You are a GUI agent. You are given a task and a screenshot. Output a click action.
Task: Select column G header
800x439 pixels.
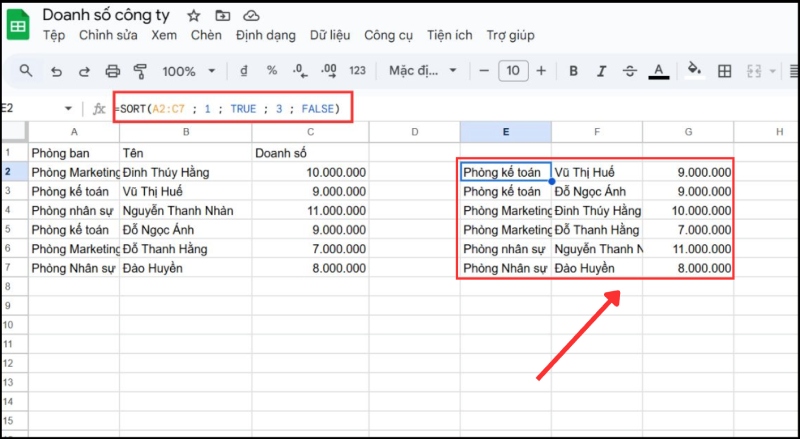click(x=688, y=132)
